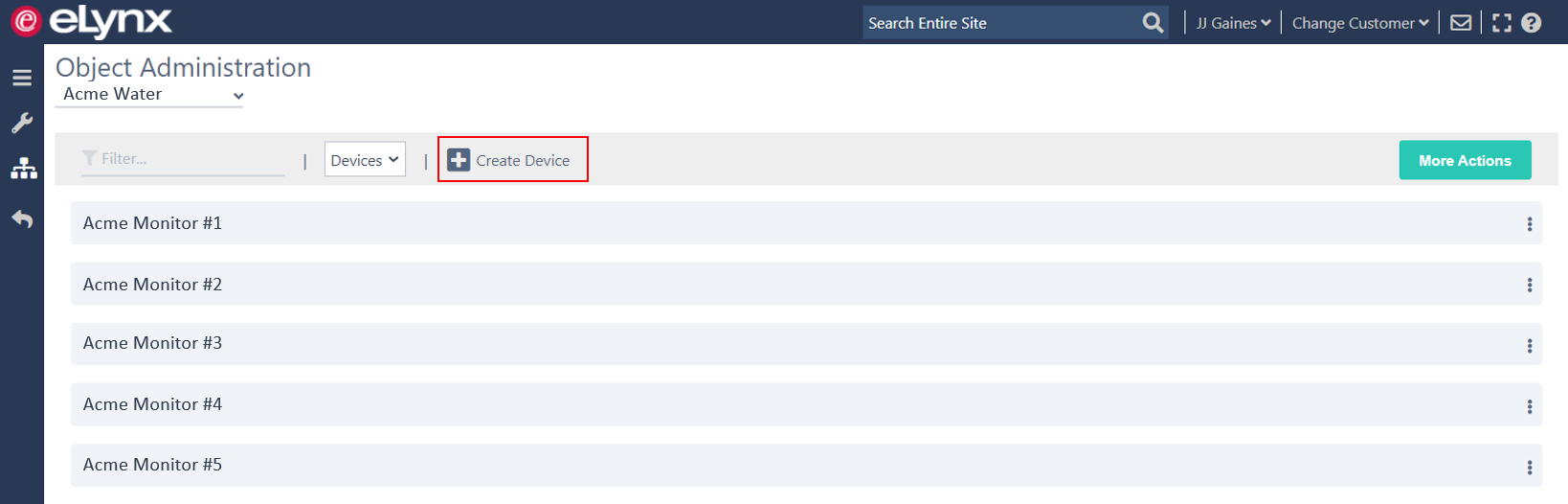Click the More Actions button
1568x504 pixels.
(1465, 160)
